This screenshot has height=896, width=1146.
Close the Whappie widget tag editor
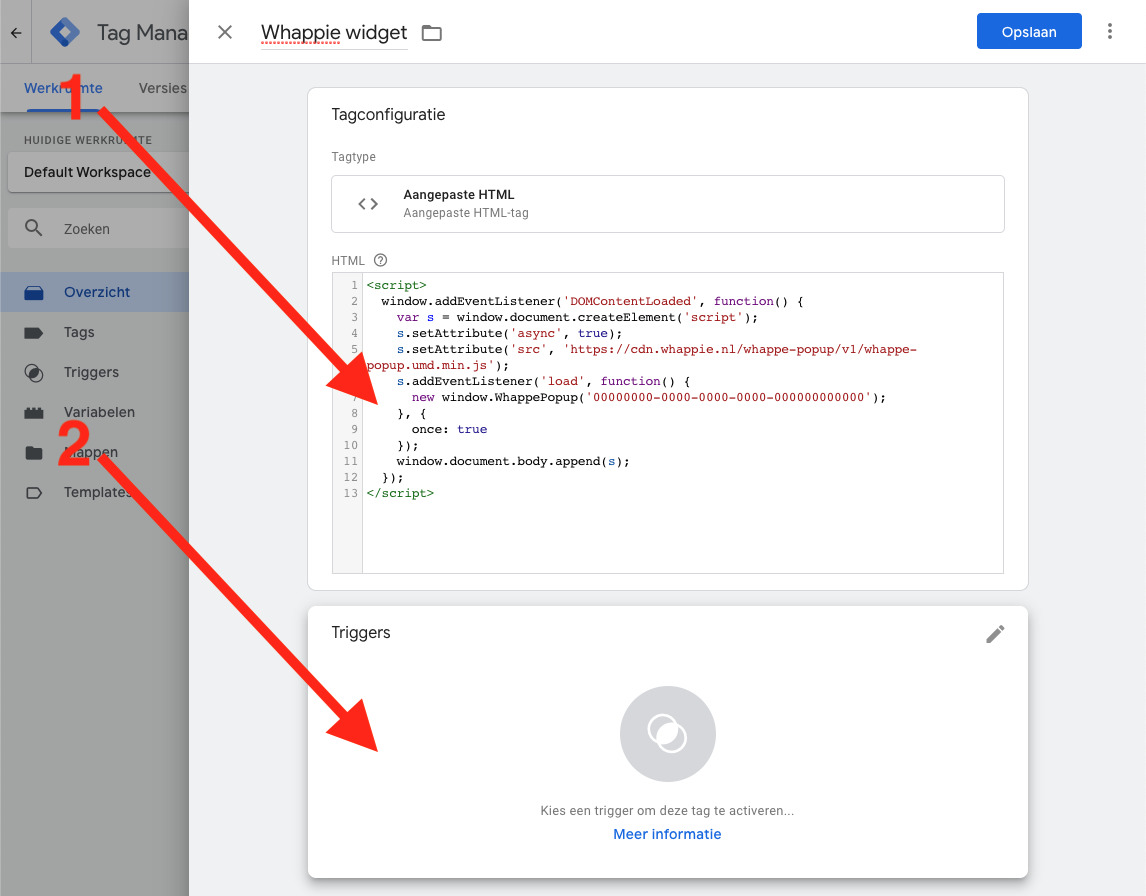(225, 32)
